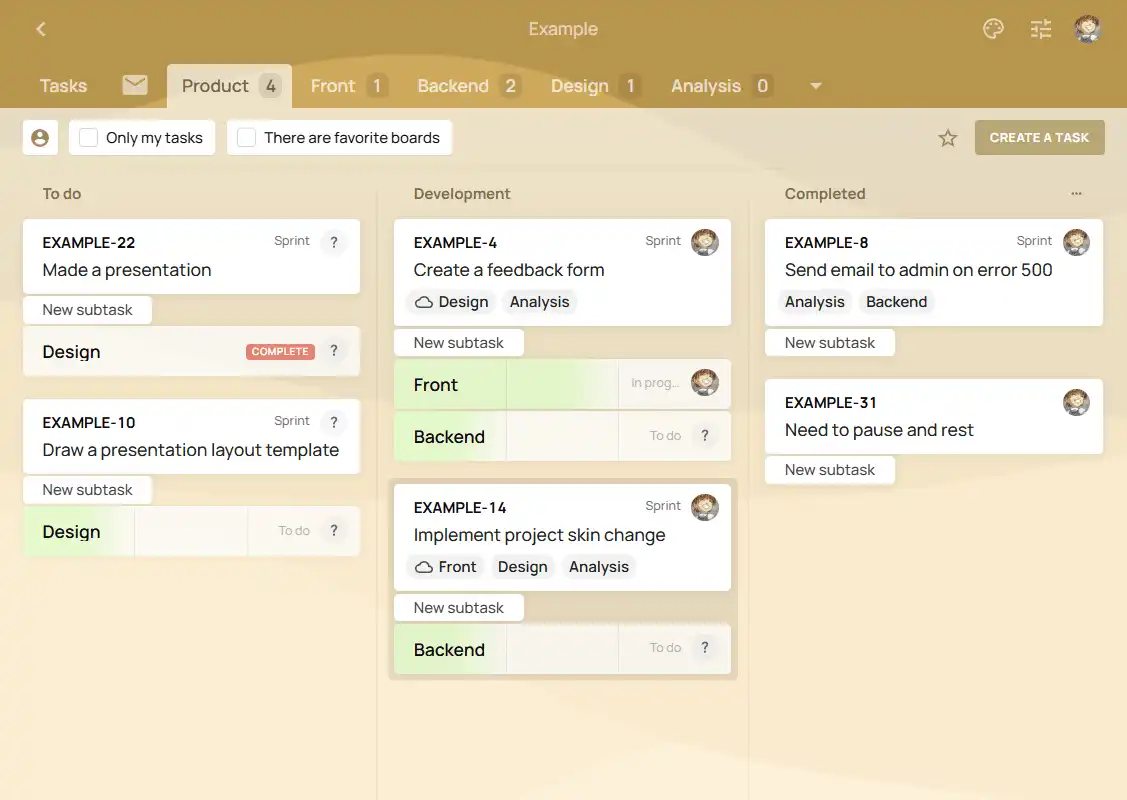Toggle There are favorite boards checkbox
The width and height of the screenshot is (1127, 800).
(x=247, y=138)
